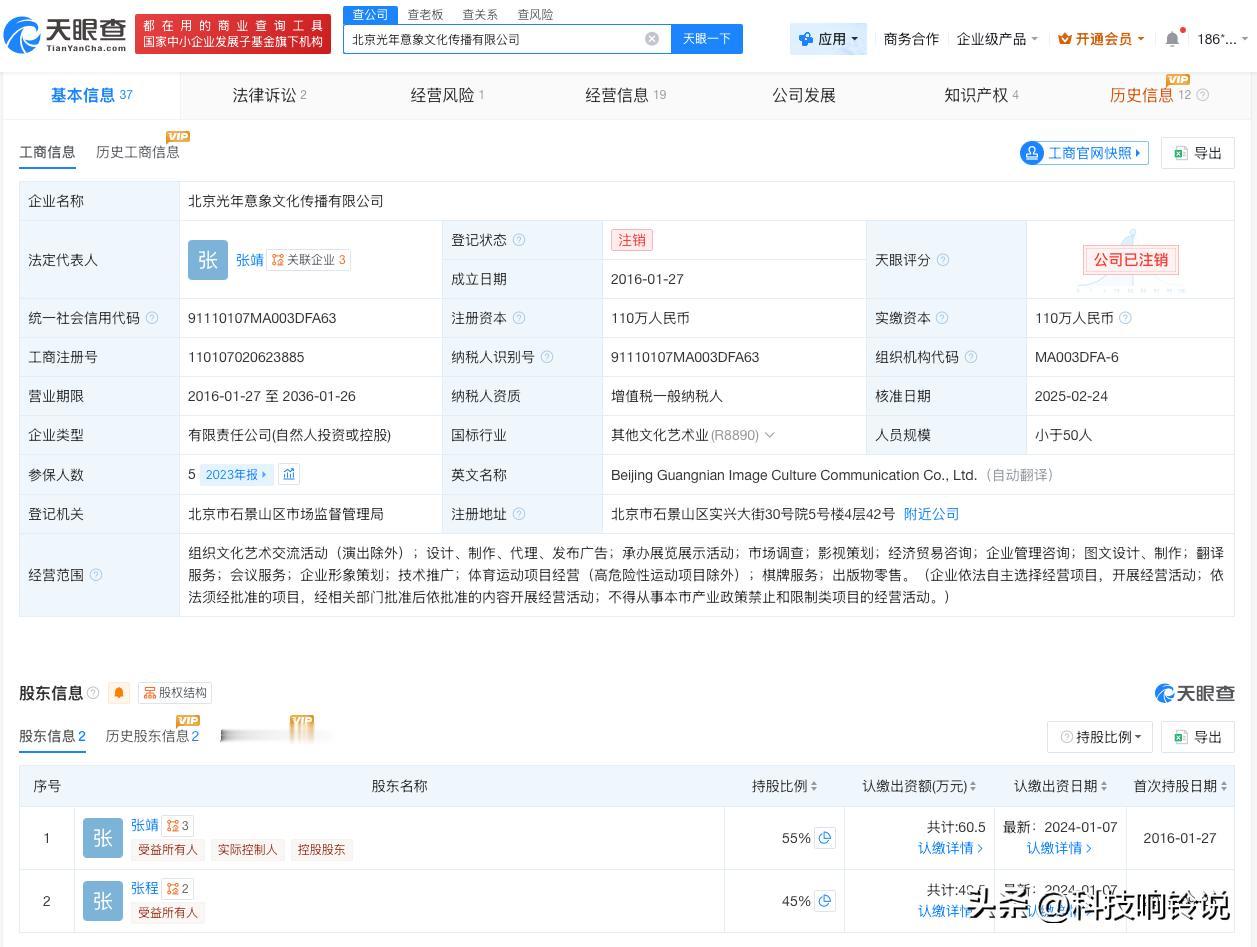Open pie chart icon for 55% stake
Image resolution: width=1257 pixels, height=947 pixels.
click(825, 838)
